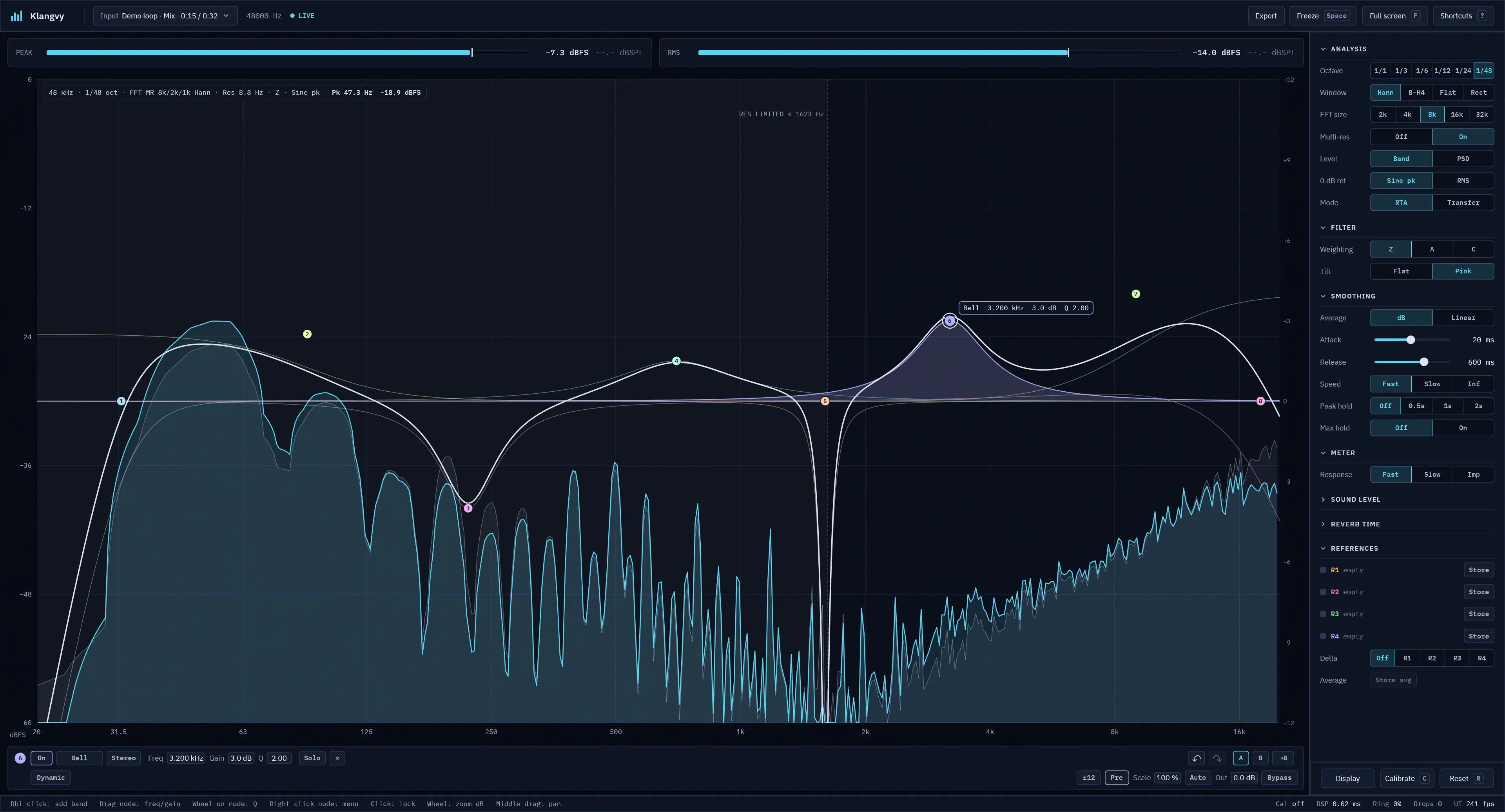Click the Export button
Screen dimensions: 1505x812
[1266, 16]
